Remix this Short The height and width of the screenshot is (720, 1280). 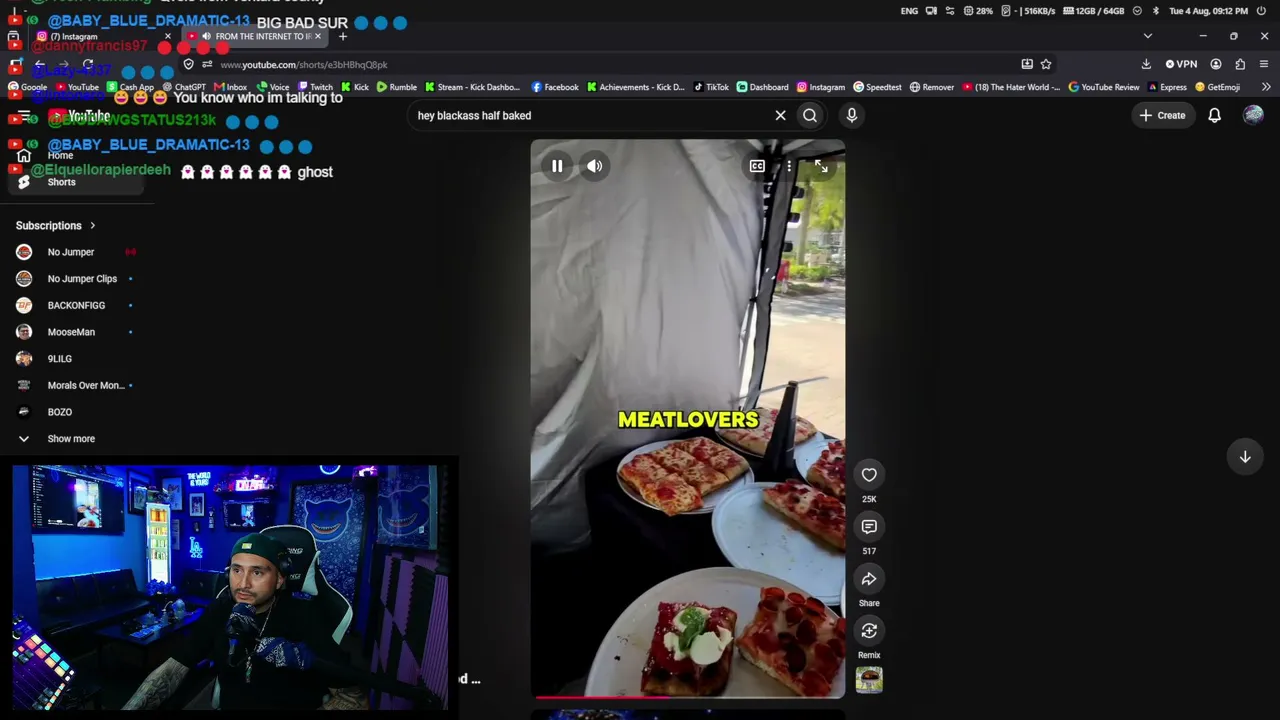[x=869, y=631]
